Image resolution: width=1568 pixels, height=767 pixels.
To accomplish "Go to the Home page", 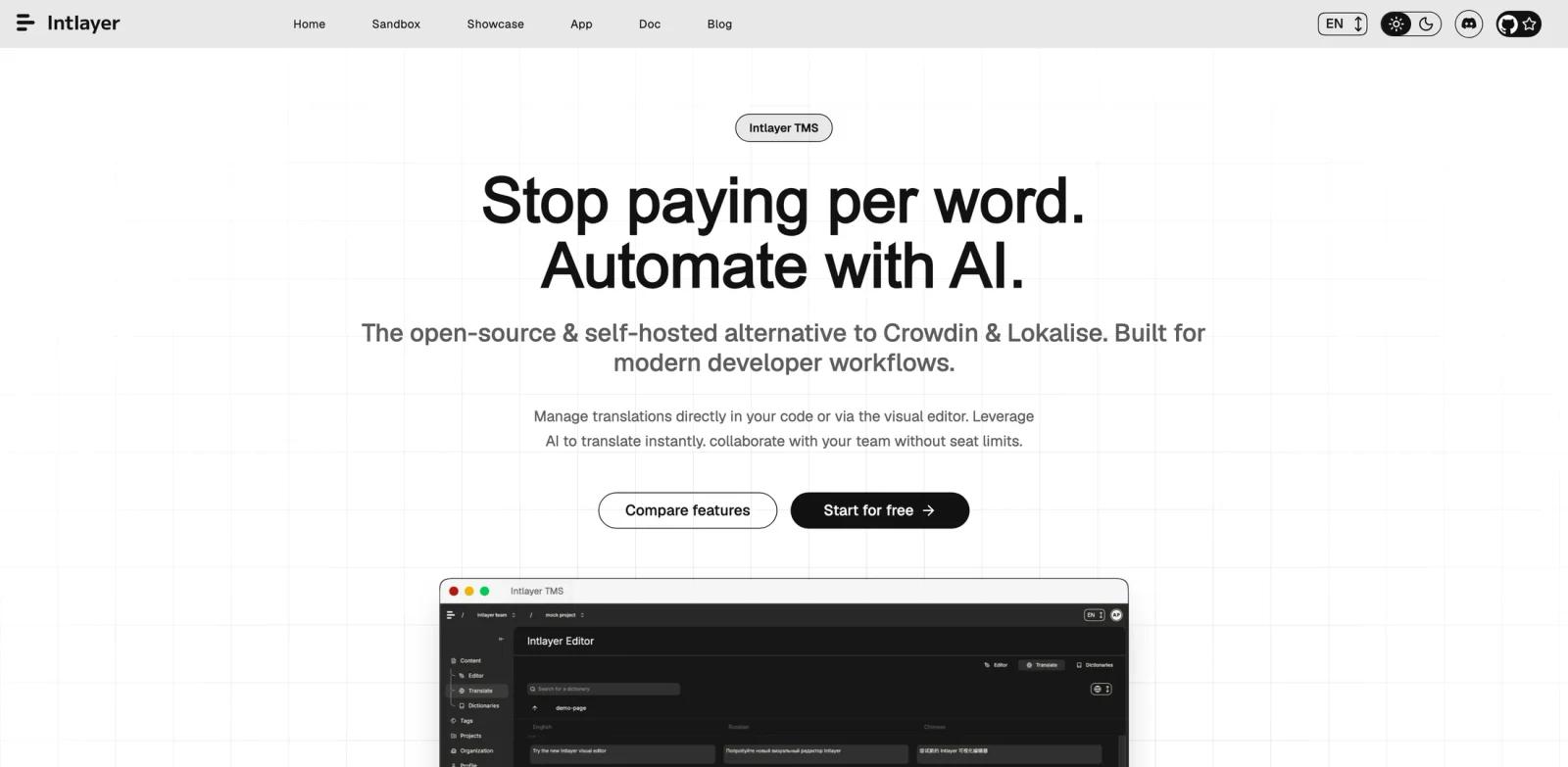I will point(309,24).
